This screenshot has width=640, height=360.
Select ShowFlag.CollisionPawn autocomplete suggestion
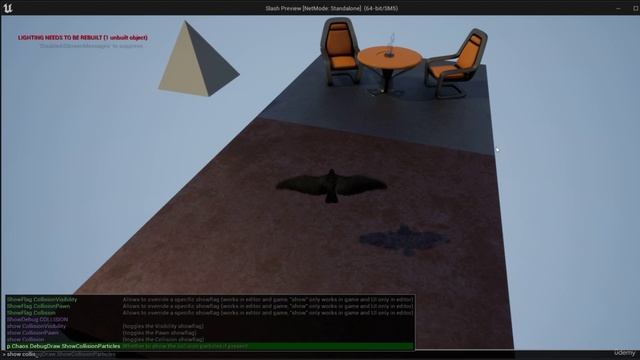pyautogui.click(x=210, y=306)
